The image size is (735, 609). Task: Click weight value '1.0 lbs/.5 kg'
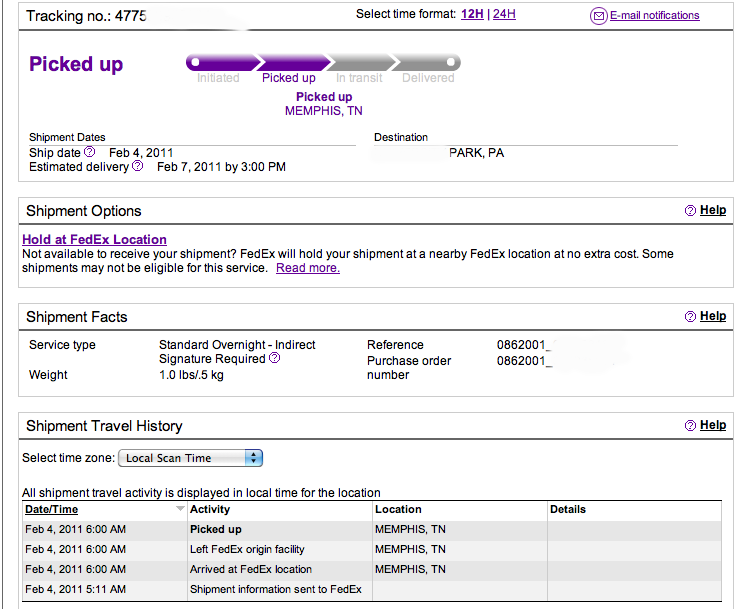pos(191,375)
